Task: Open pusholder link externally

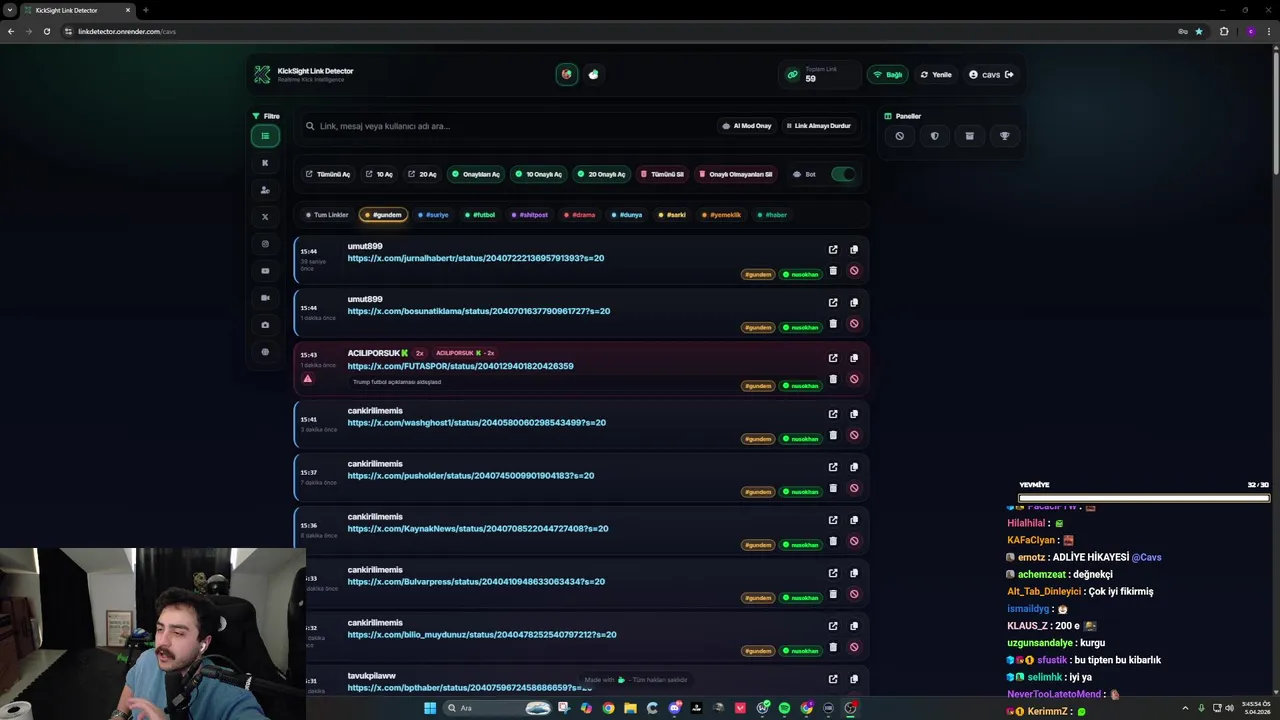Action: pos(833,467)
